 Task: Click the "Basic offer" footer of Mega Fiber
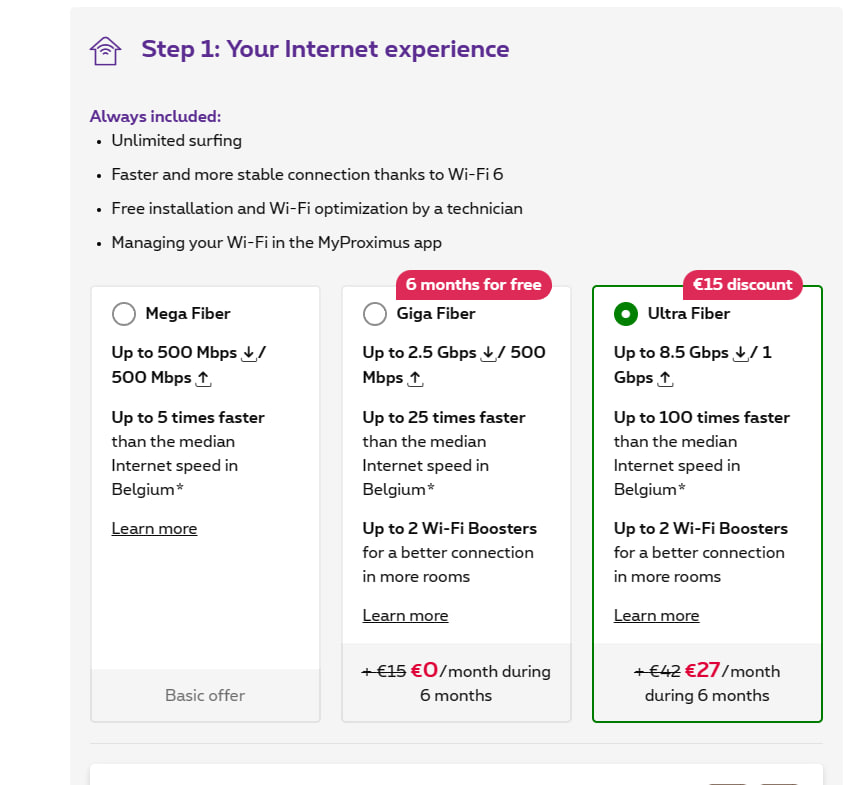click(205, 695)
